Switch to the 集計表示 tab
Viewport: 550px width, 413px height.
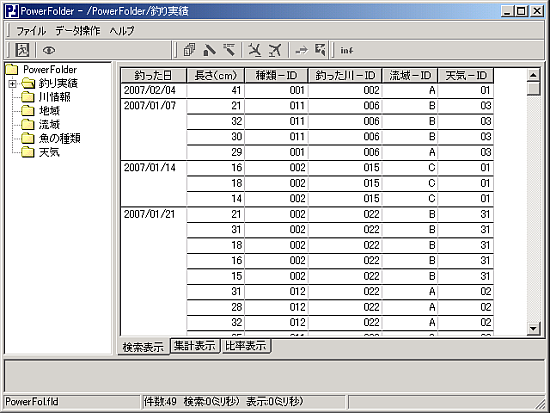(x=195, y=346)
